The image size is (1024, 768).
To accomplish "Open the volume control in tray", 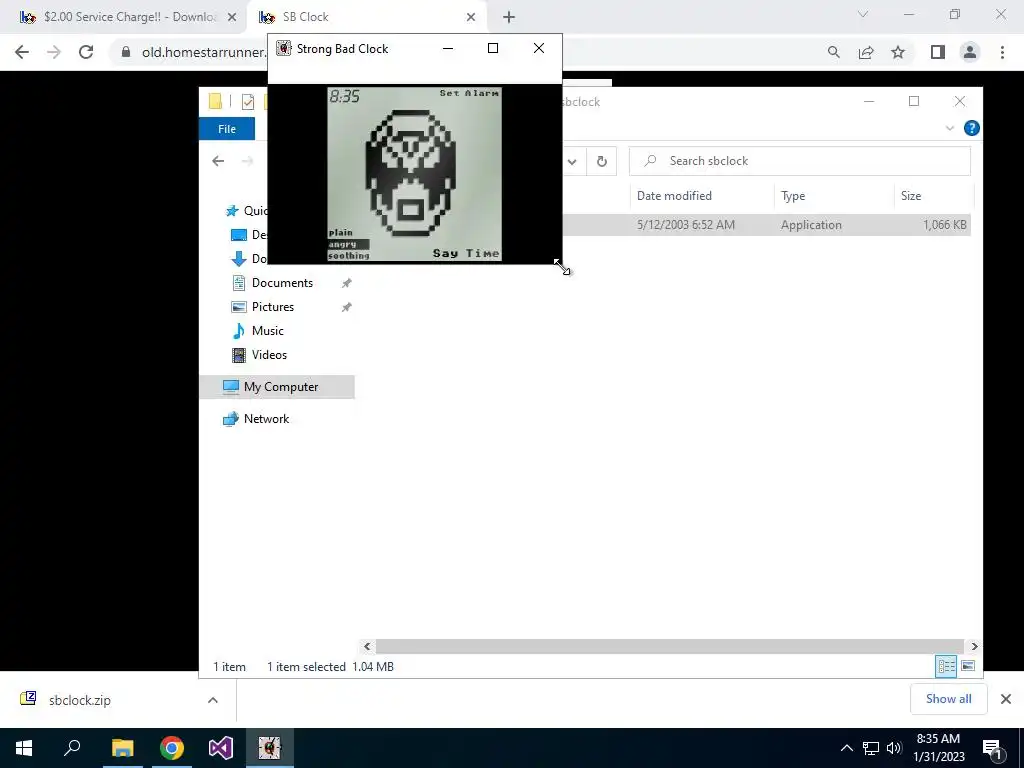I will (894, 748).
